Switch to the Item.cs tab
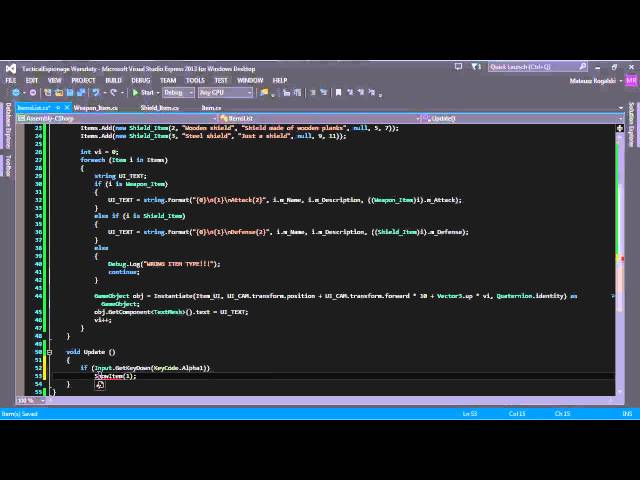The width and height of the screenshot is (640, 480). (x=211, y=108)
